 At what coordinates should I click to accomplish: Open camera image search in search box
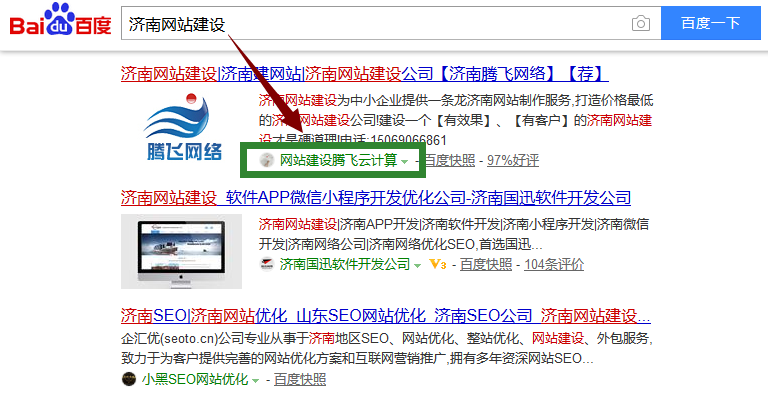point(640,23)
